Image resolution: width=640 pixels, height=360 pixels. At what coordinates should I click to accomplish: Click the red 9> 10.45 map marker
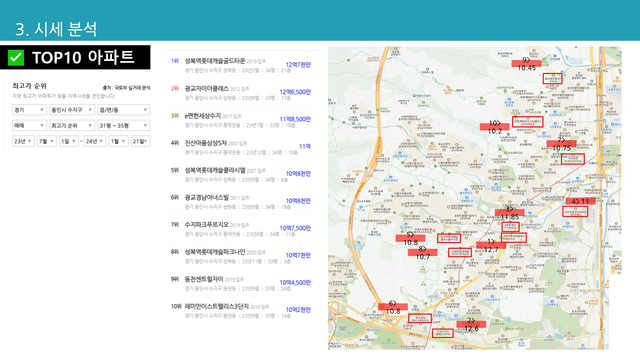pyautogui.click(x=527, y=64)
